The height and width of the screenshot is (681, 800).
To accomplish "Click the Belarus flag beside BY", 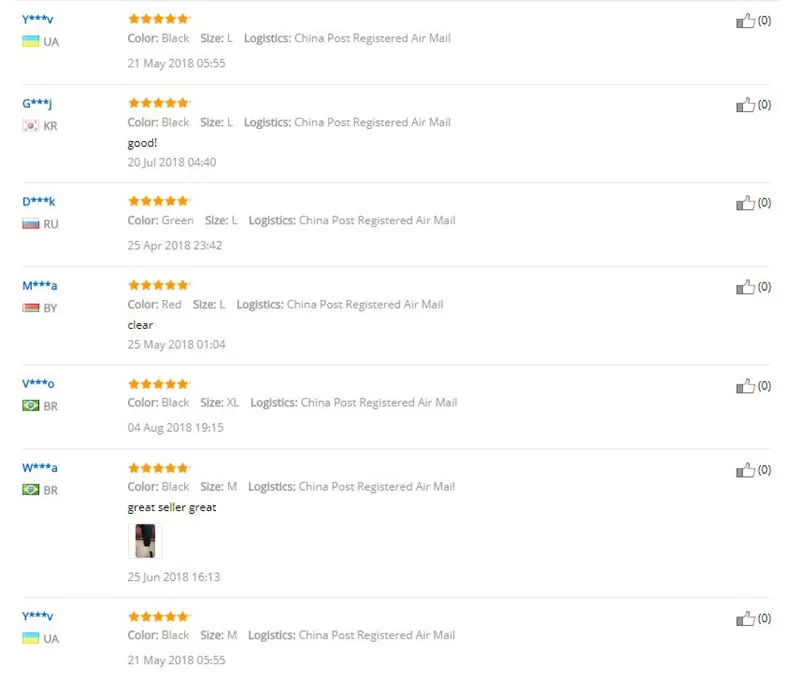I will (x=31, y=308).
